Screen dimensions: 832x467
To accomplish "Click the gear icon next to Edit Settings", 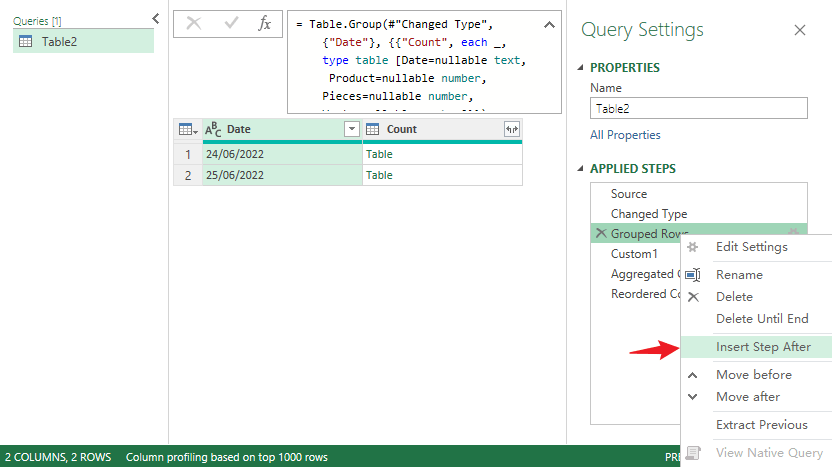I will [692, 247].
